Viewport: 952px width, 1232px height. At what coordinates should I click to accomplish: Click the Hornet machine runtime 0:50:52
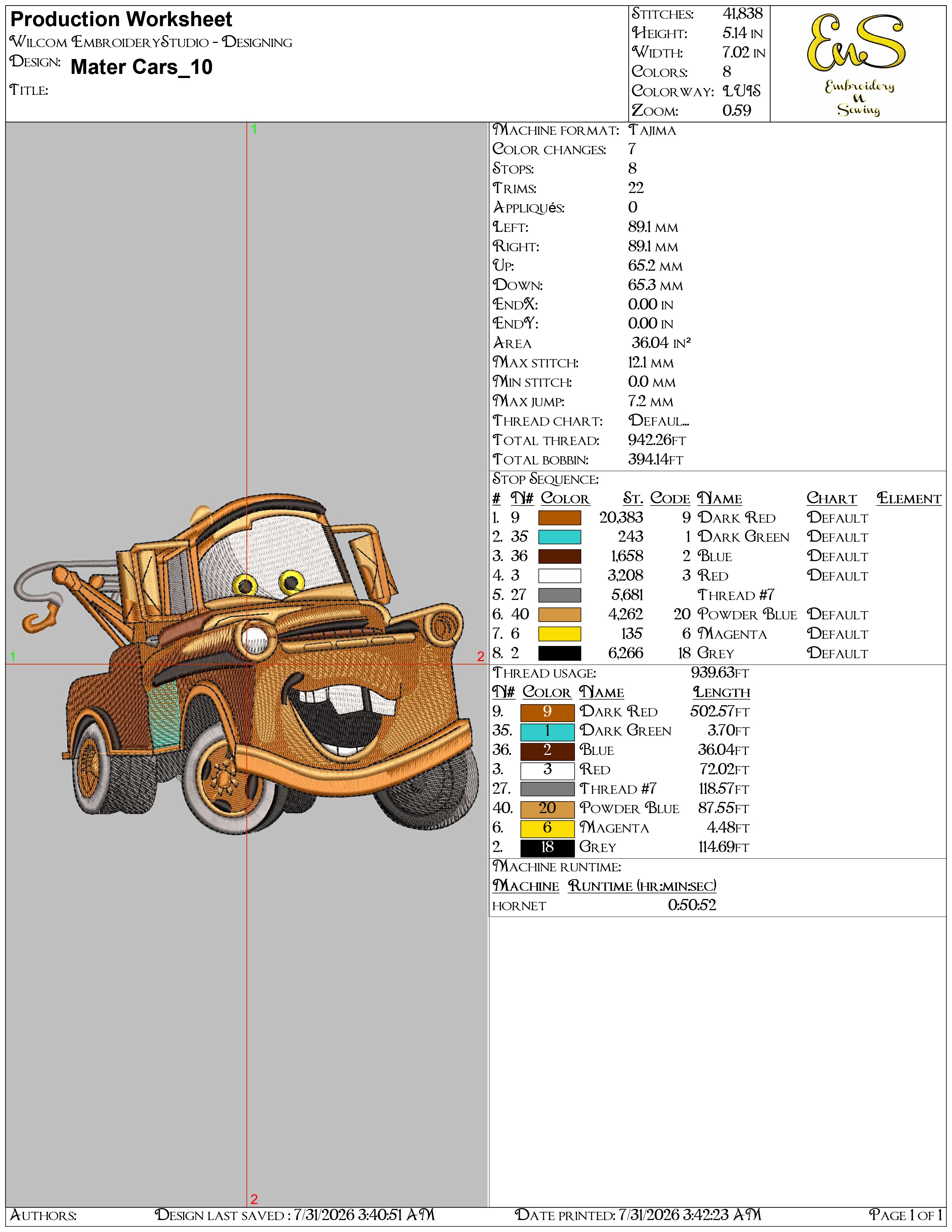692,905
